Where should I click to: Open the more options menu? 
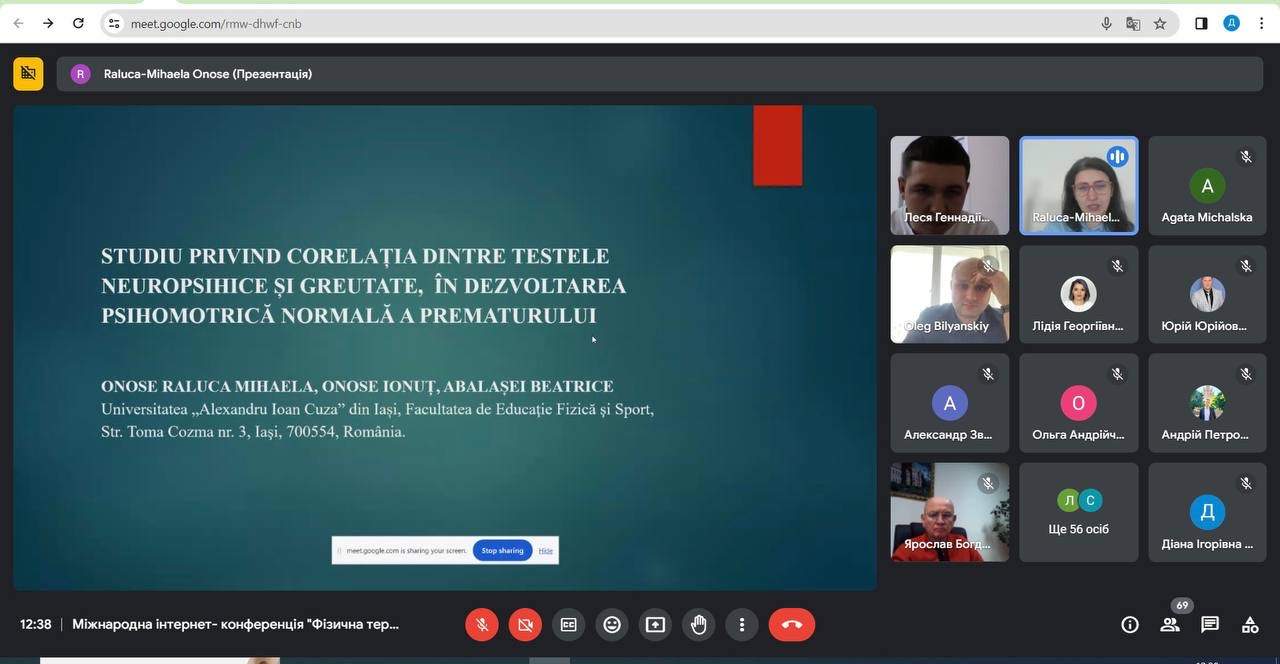coord(741,624)
